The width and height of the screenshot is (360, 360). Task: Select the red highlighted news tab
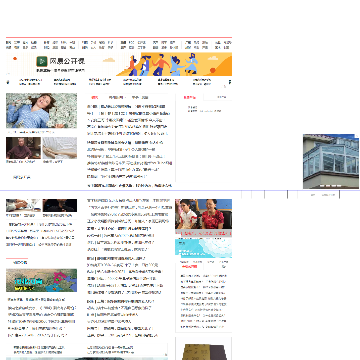click(x=95, y=97)
